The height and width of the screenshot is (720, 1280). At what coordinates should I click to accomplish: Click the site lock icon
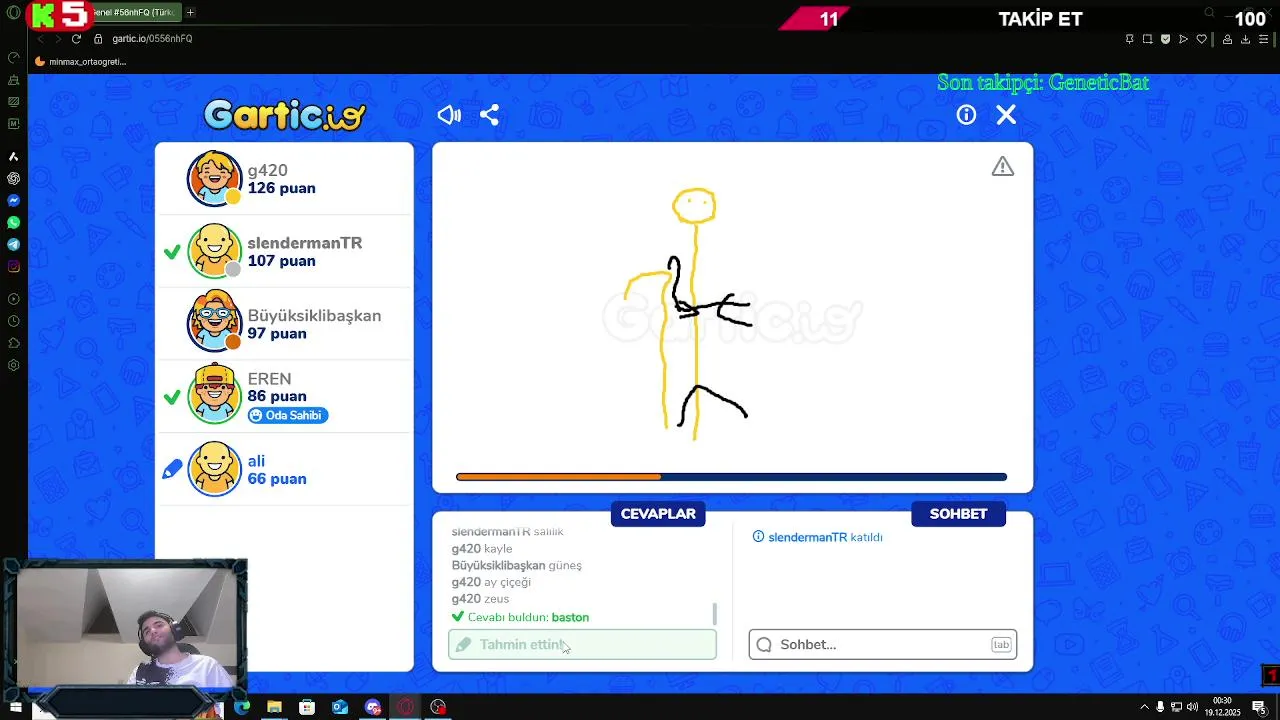coord(98,38)
